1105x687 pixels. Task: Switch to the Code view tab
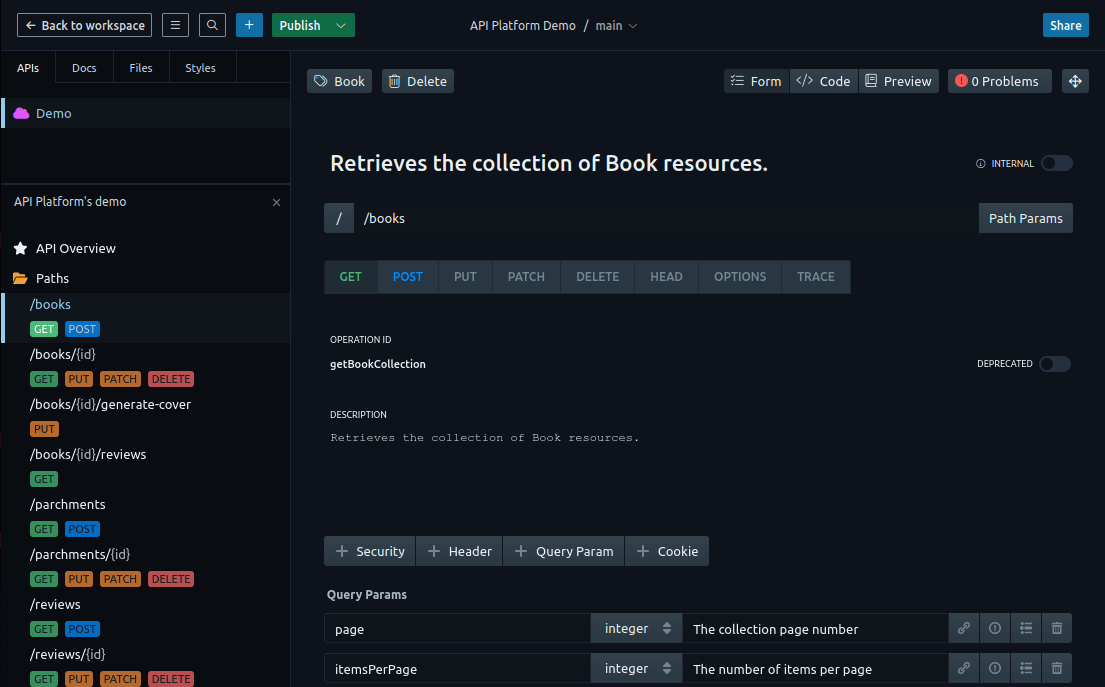point(824,81)
